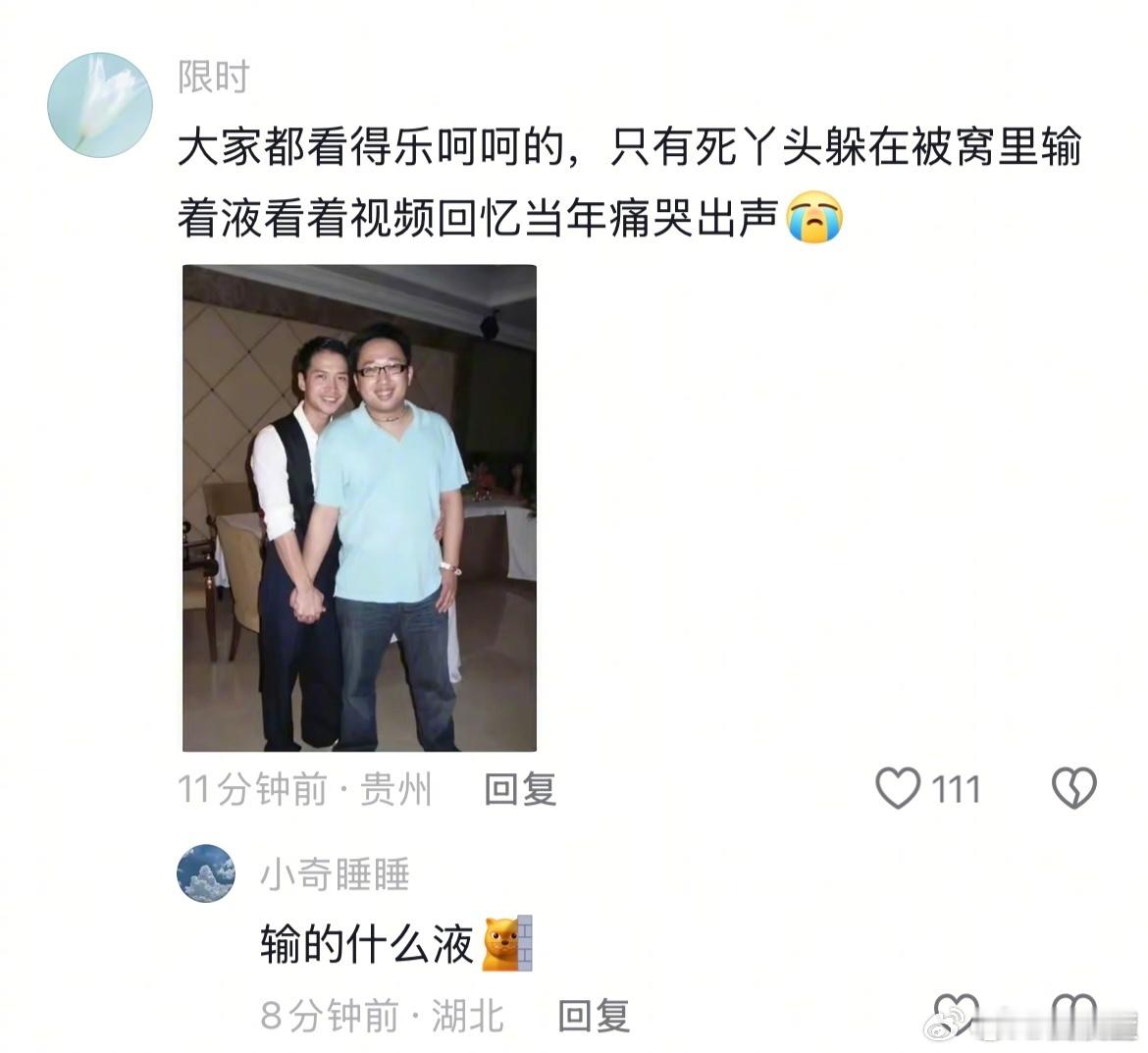The image size is (1148, 1053).
Task: Open 小奇睡睡's cloud profile avatar
Action: tap(206, 872)
